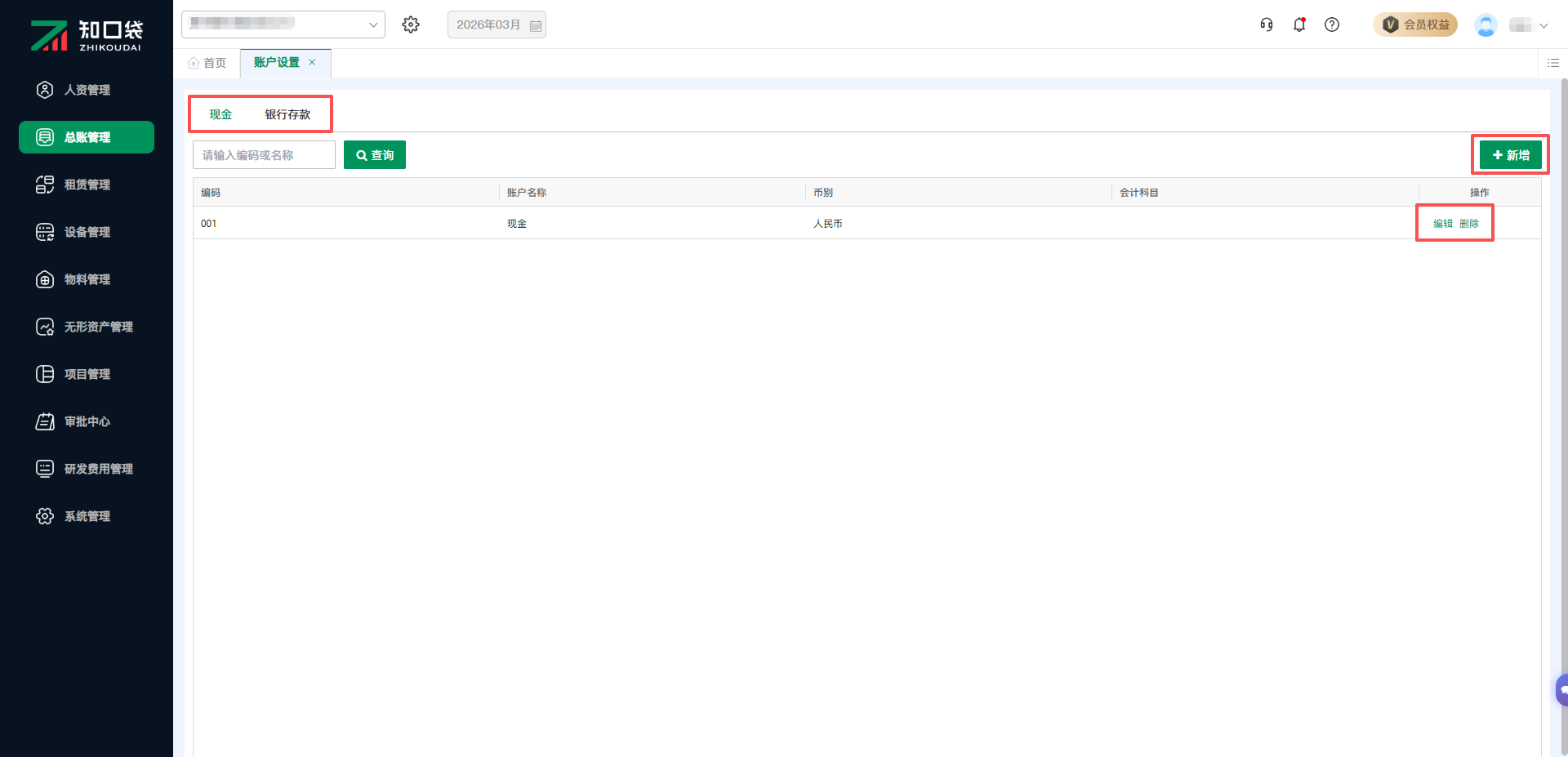Open 设备管理 sidebar icon
The image size is (1568, 757).
(45, 232)
